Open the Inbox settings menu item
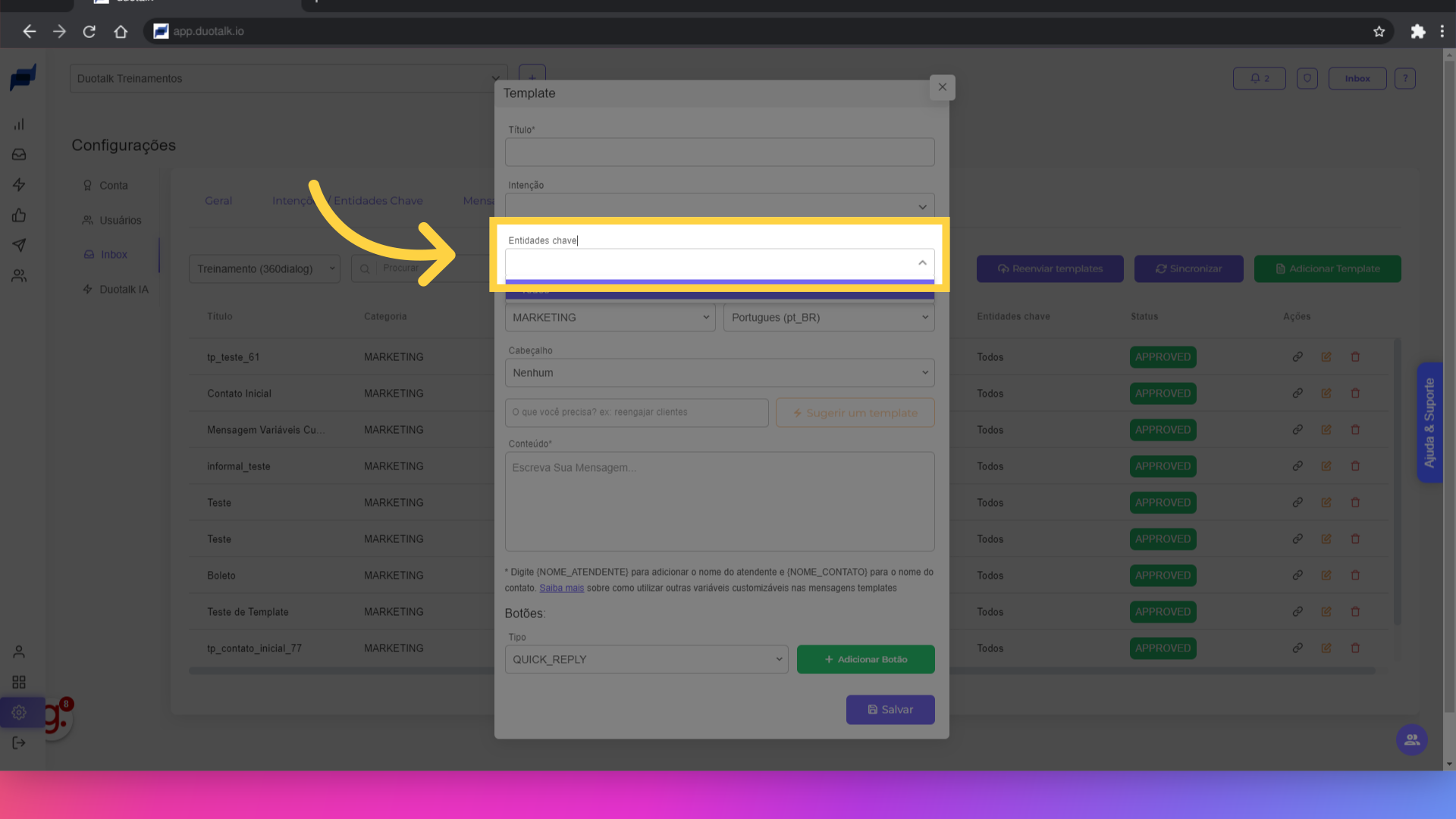1456x819 pixels. point(105,254)
